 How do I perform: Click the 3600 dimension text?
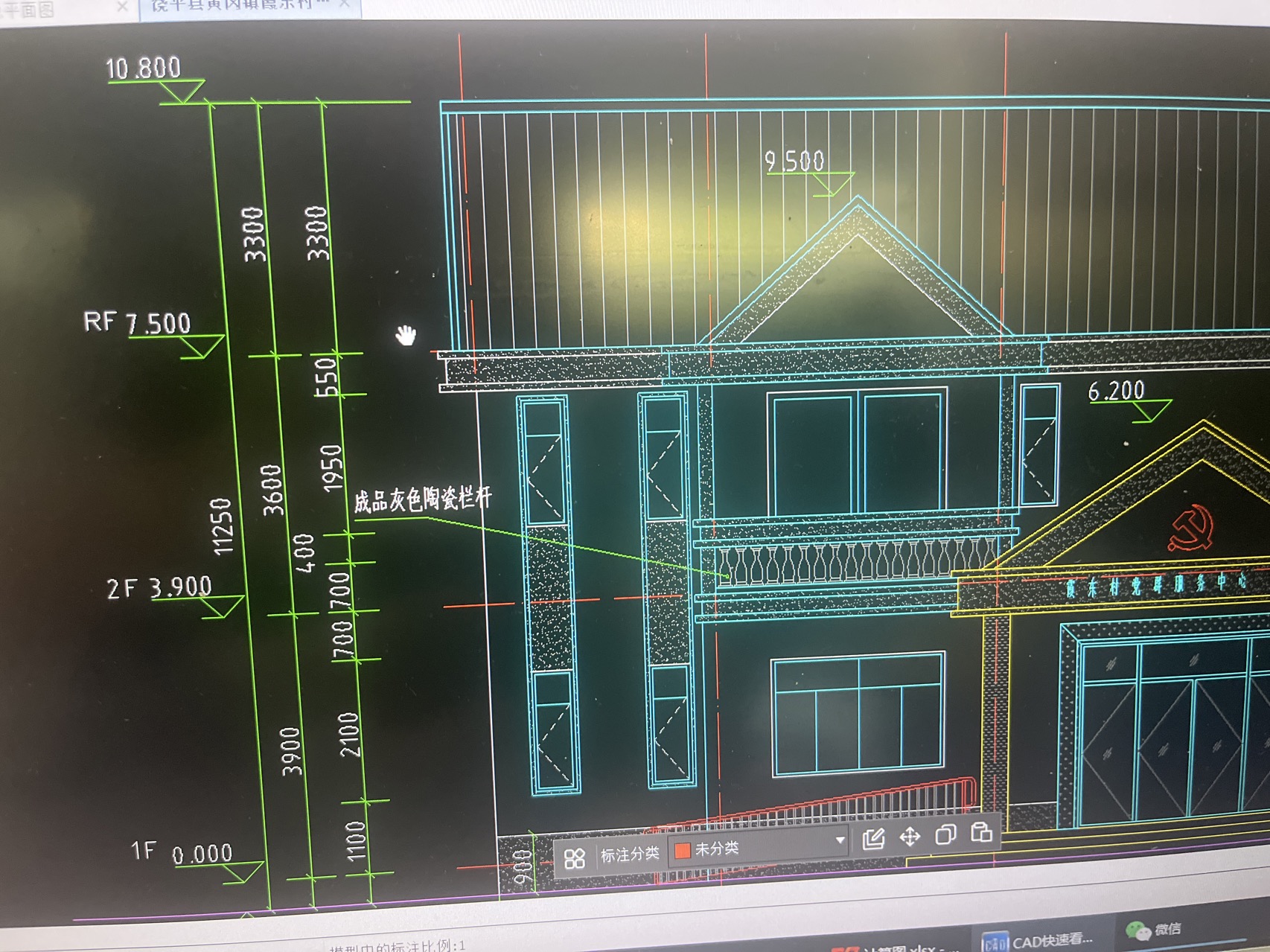coord(272,490)
